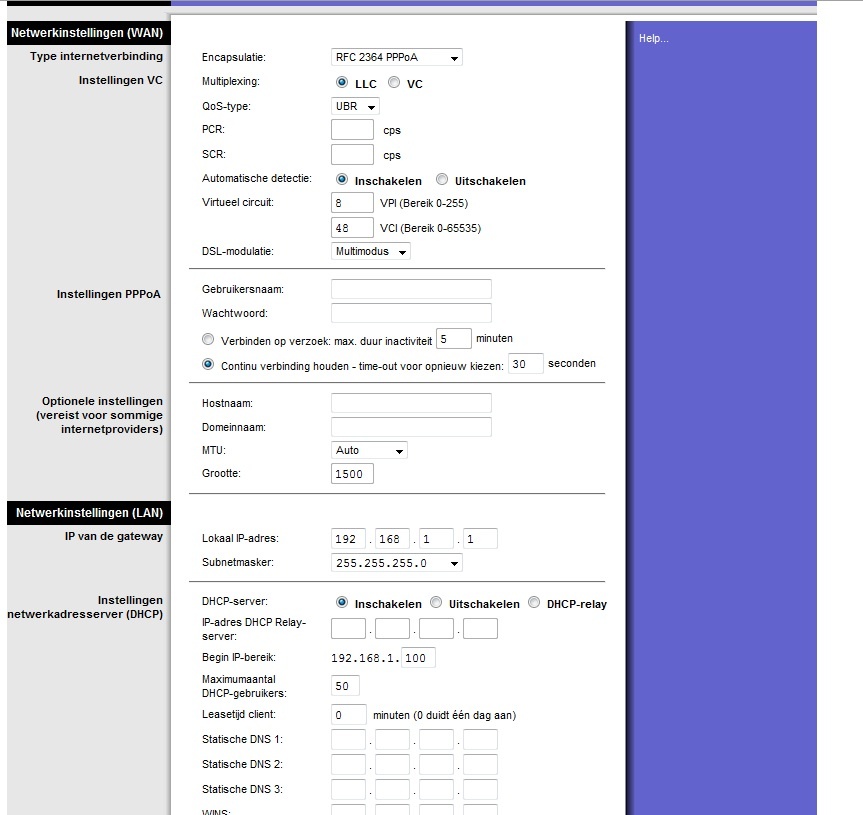Focus the Hostnaam field

[x=411, y=403]
